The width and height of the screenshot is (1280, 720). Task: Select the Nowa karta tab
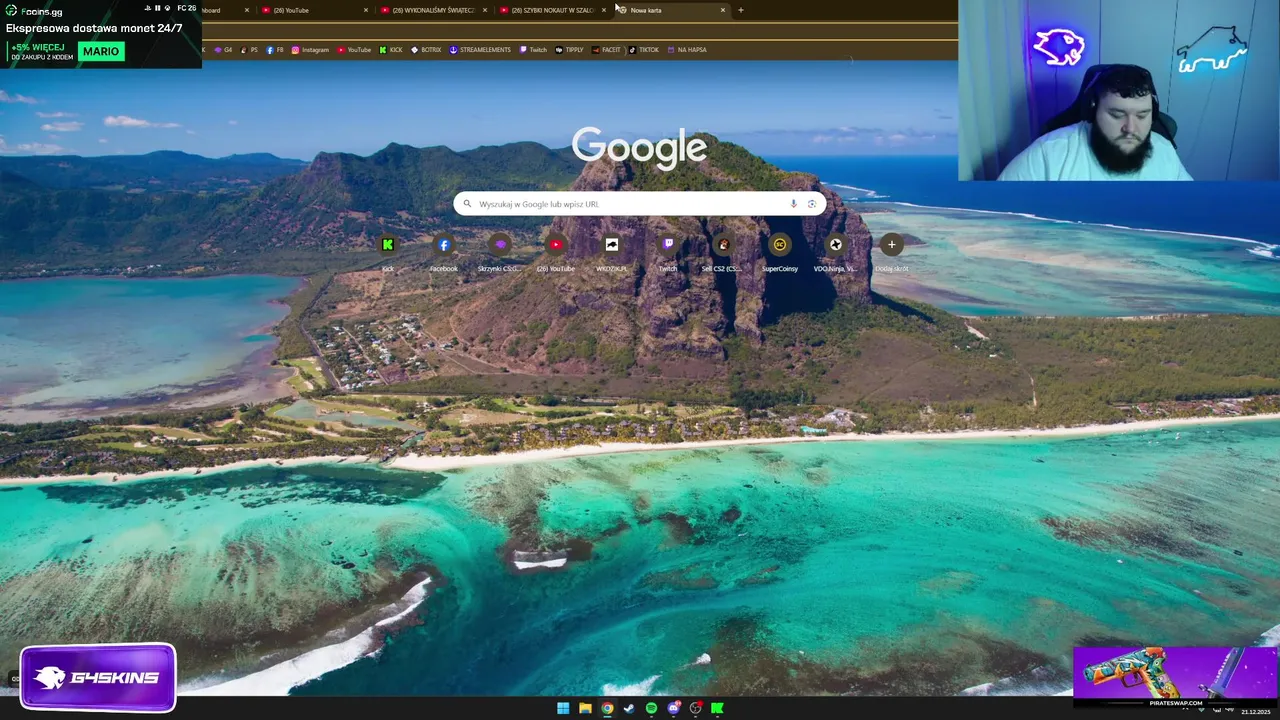(x=670, y=10)
